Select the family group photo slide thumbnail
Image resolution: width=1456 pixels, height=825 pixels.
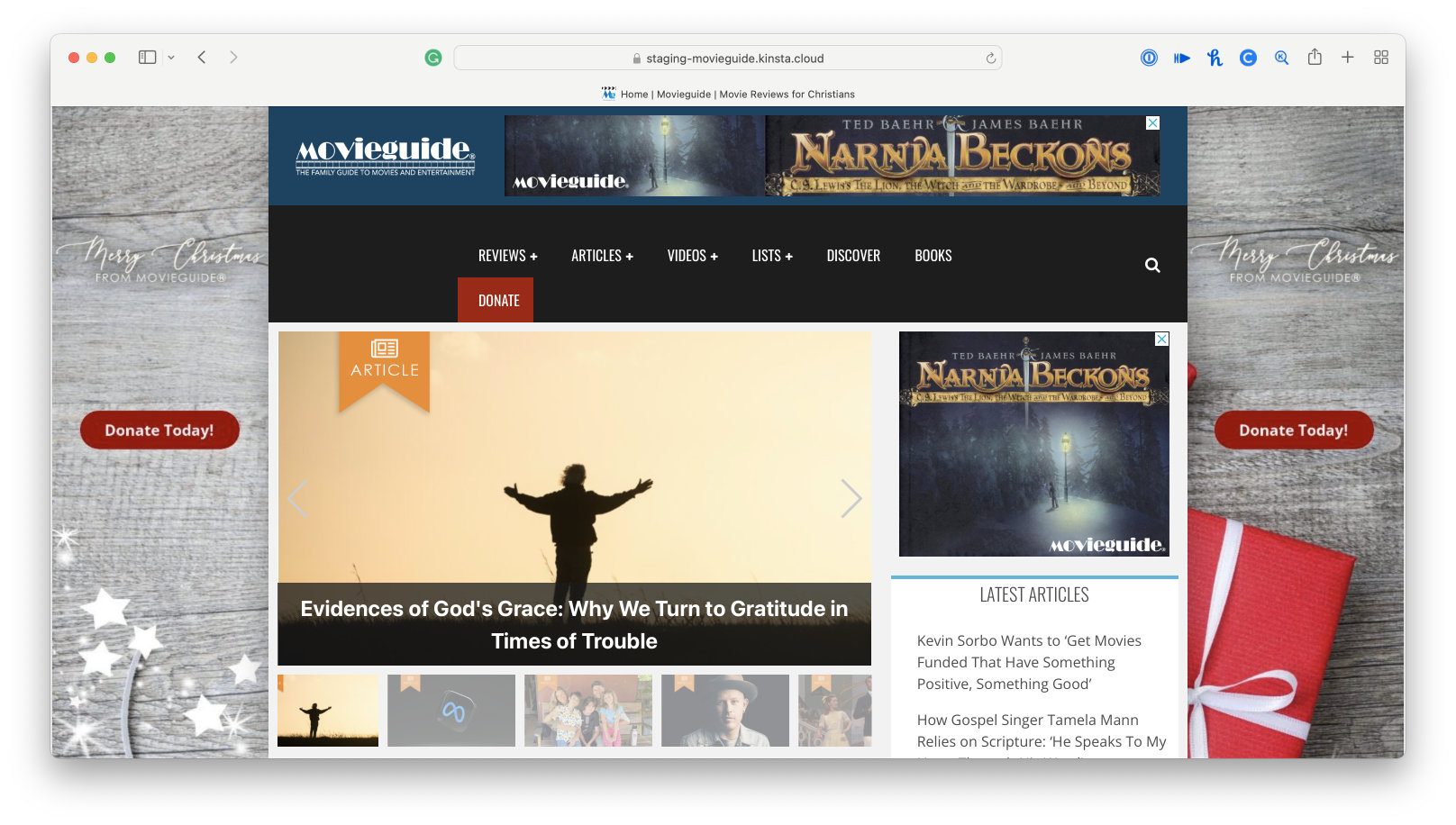[x=588, y=711]
